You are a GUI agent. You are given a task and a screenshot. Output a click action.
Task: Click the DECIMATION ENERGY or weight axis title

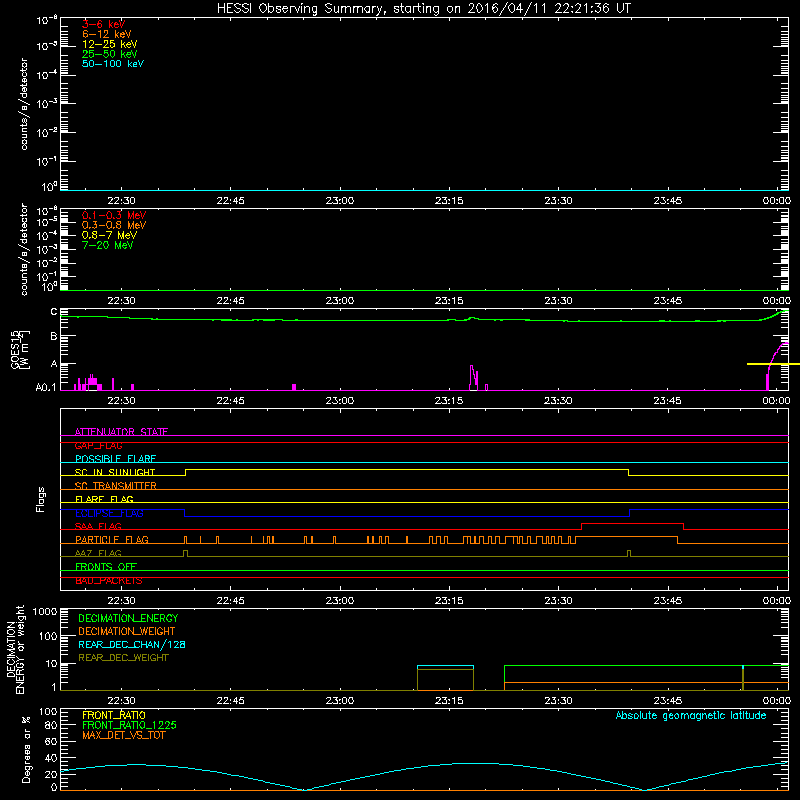[x=15, y=649]
